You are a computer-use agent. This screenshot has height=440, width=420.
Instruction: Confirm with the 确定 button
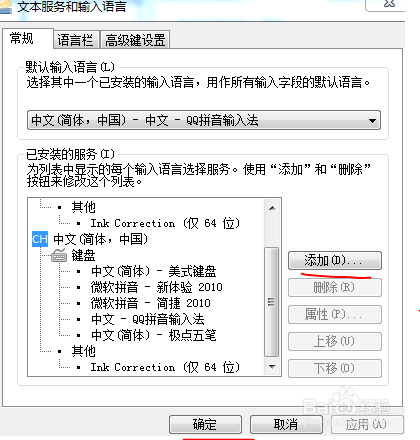click(205, 424)
